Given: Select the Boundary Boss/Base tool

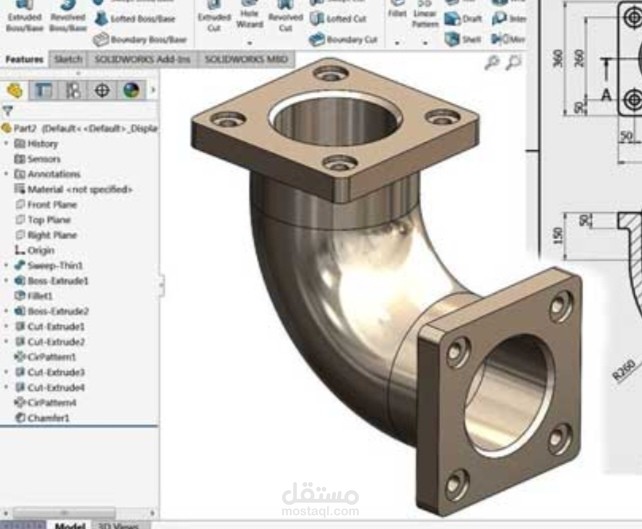Looking at the screenshot, I should coord(140,40).
